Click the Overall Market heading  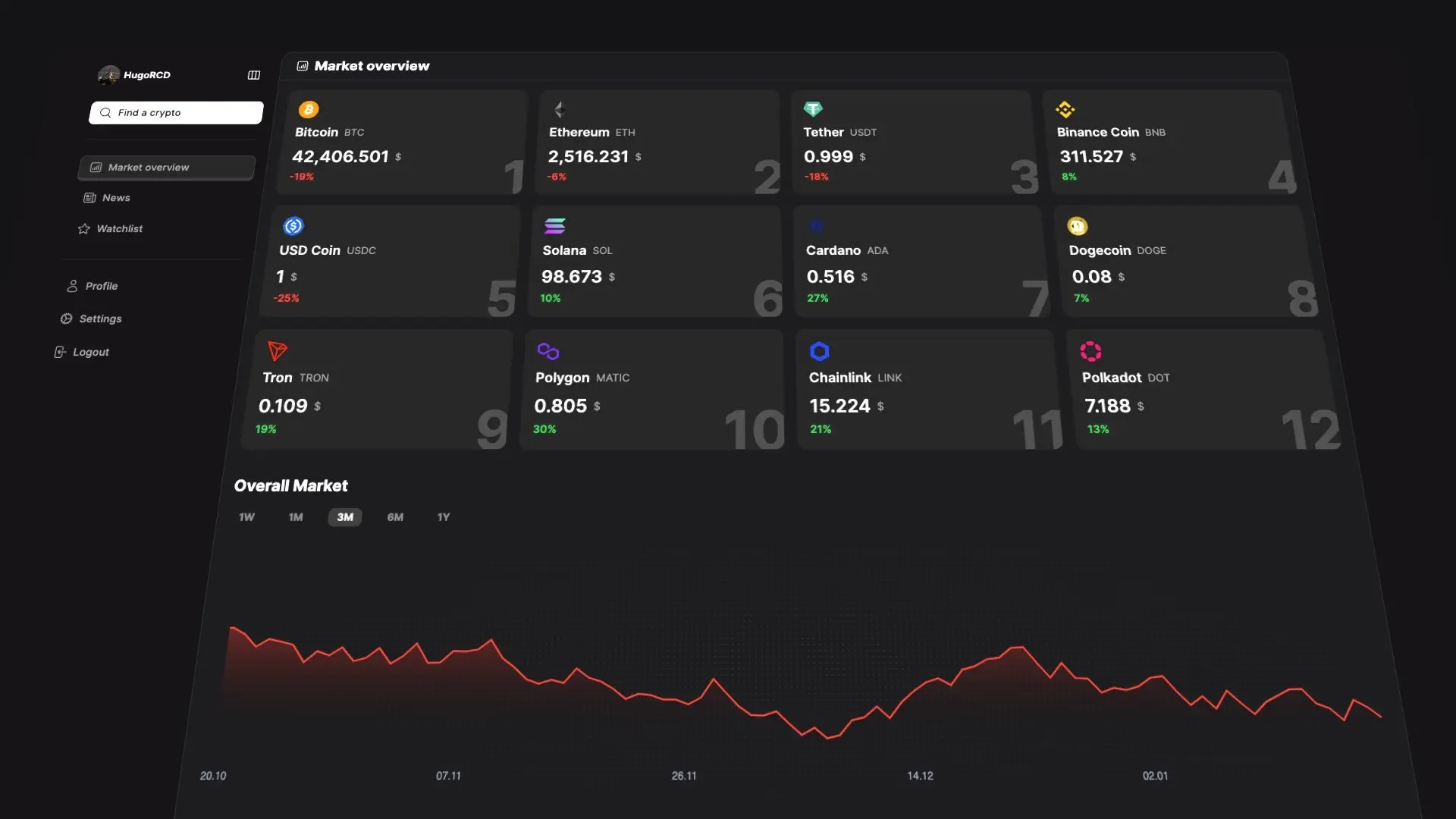click(x=290, y=486)
